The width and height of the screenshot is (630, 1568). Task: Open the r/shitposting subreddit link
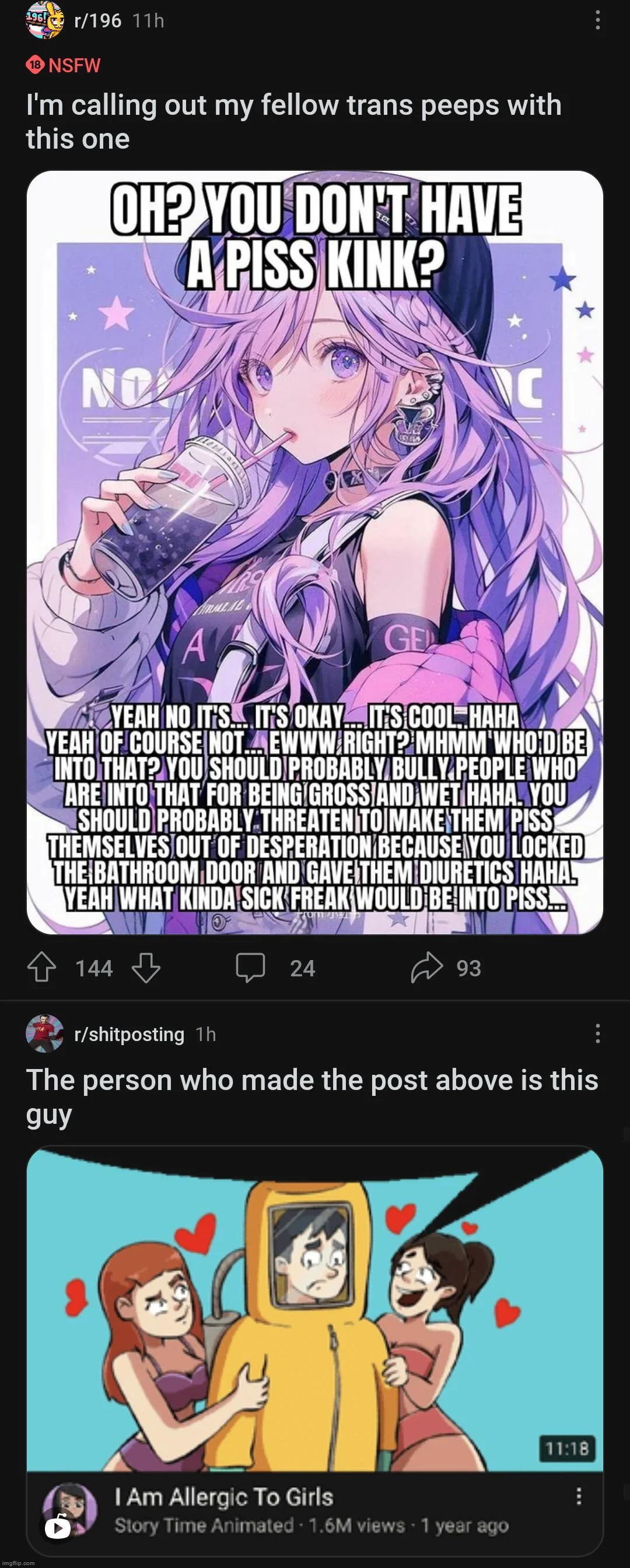pyautogui.click(x=129, y=1034)
